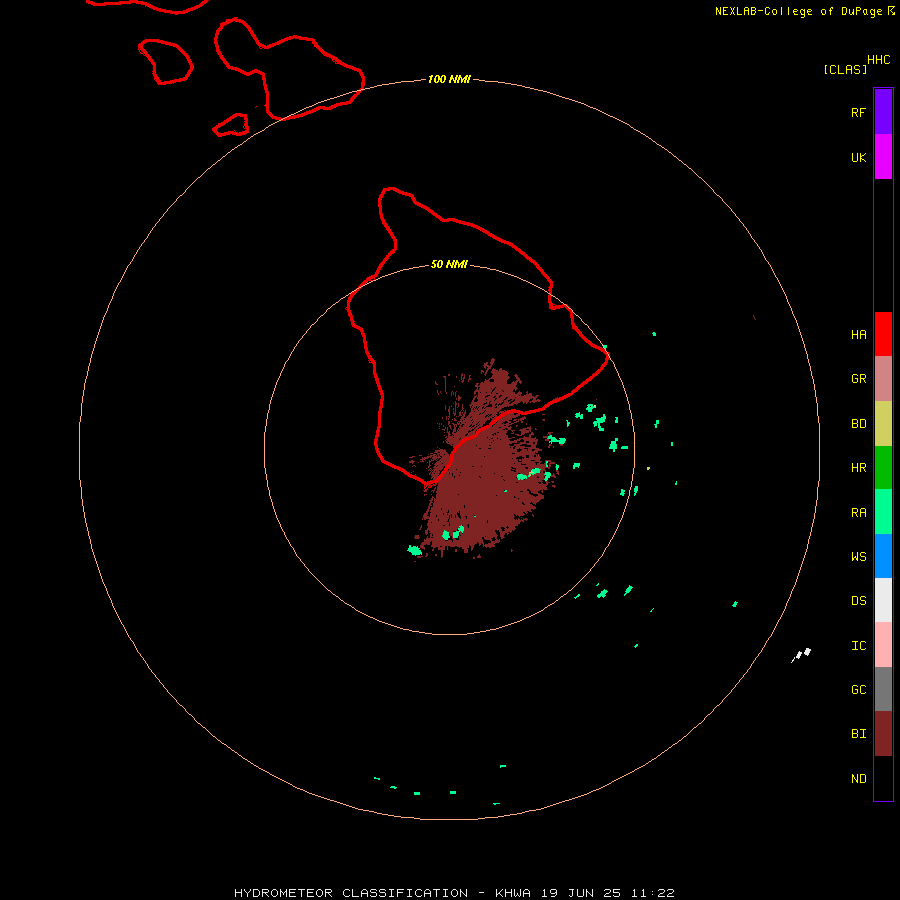Click the BI legend label
Viewport: 900px width, 900px height.
tap(858, 734)
